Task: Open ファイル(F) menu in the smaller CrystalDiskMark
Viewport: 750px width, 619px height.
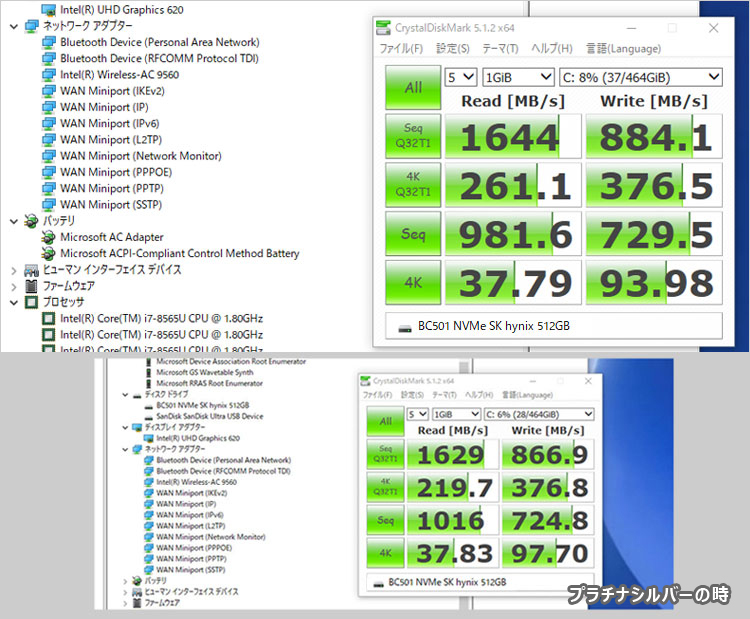Action: click(x=377, y=395)
